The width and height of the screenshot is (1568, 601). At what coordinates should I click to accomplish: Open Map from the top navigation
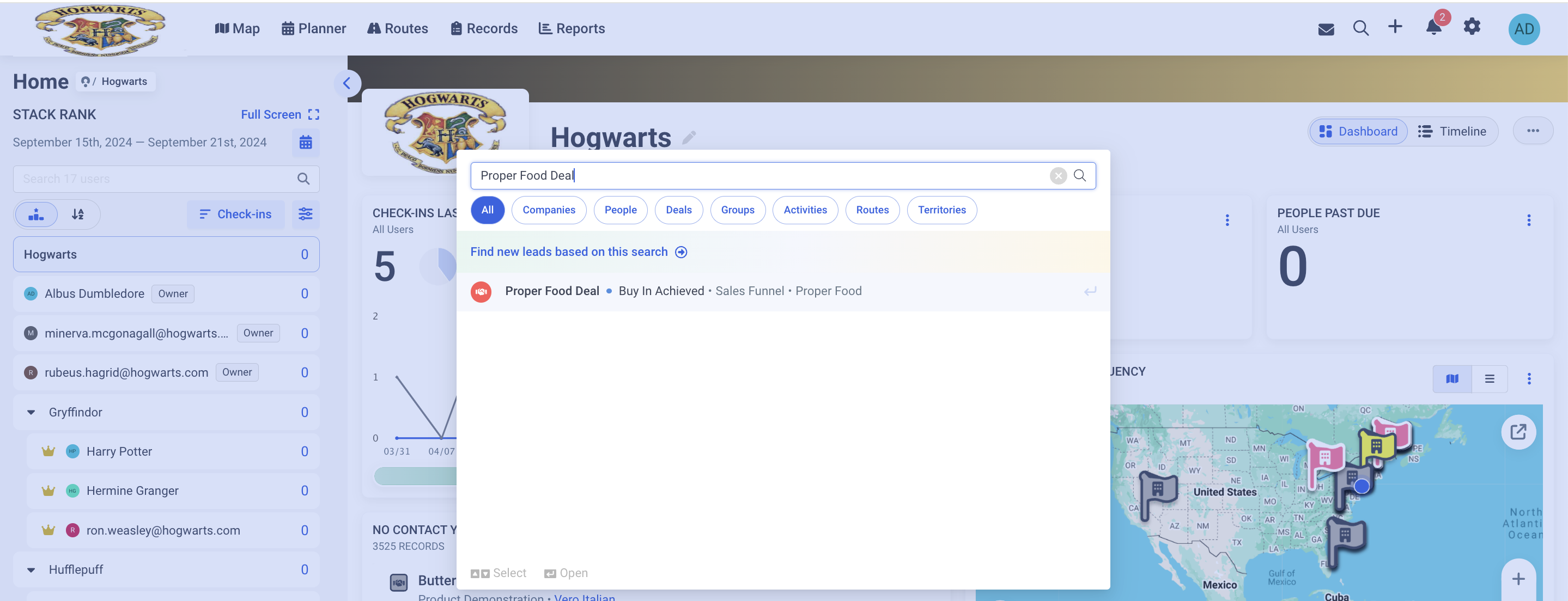click(x=238, y=29)
